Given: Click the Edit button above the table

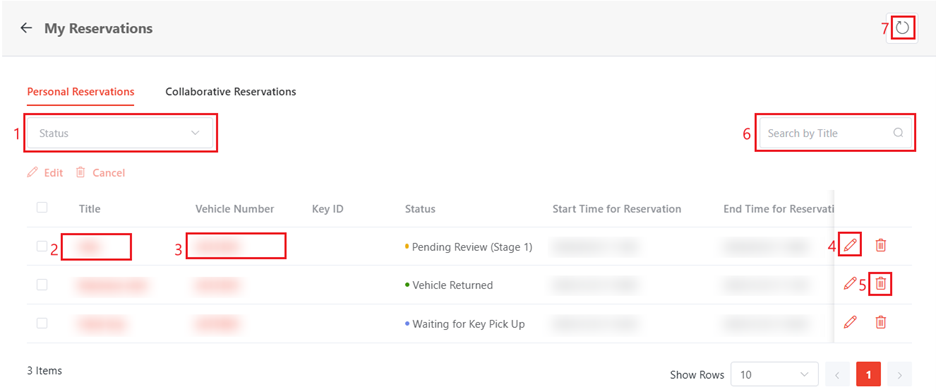Looking at the screenshot, I should [45, 172].
